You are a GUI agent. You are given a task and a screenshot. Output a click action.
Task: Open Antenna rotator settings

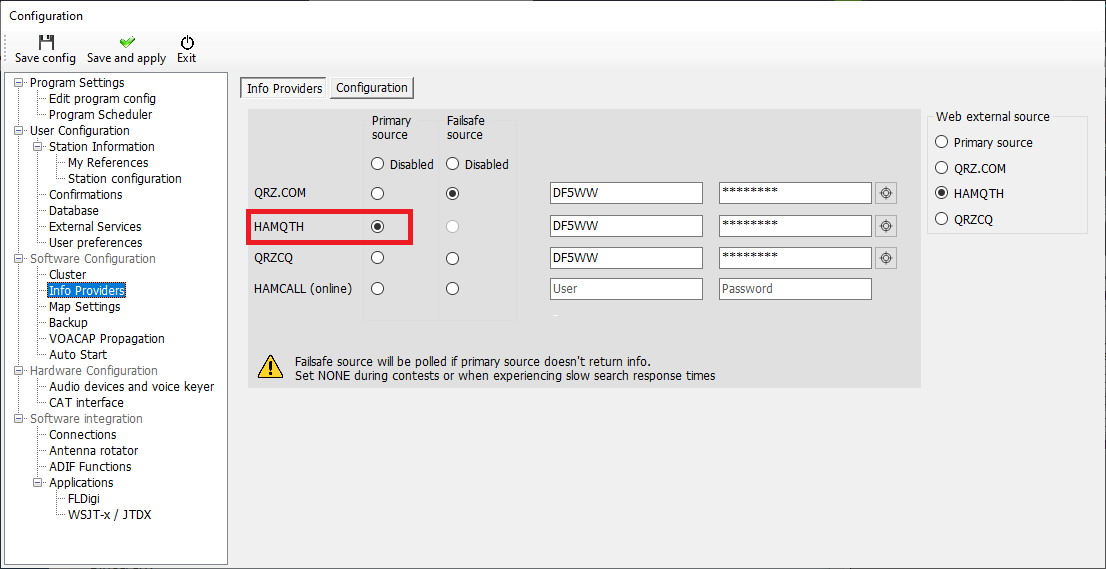pyautogui.click(x=93, y=451)
